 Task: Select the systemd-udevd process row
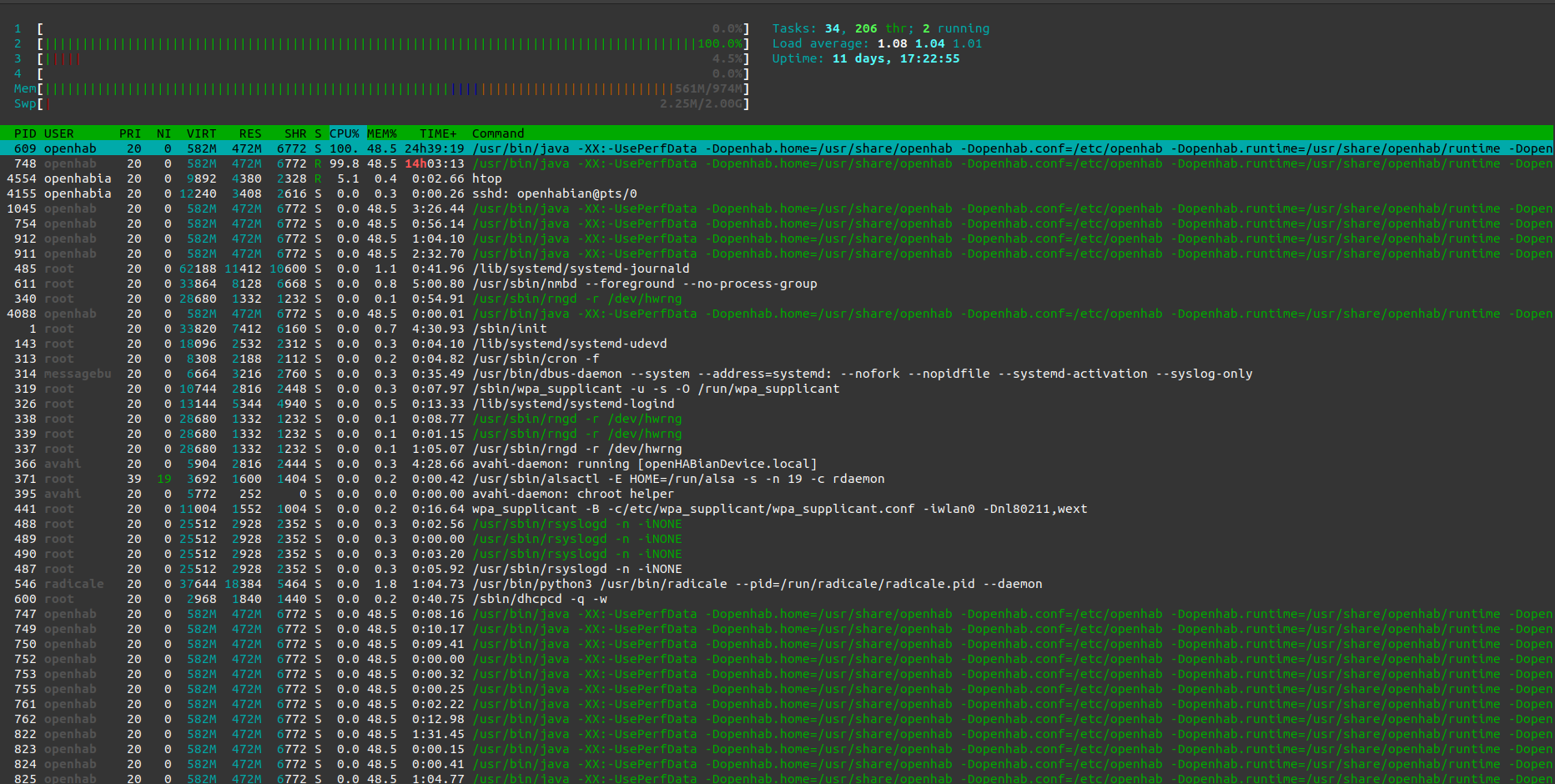click(x=777, y=344)
